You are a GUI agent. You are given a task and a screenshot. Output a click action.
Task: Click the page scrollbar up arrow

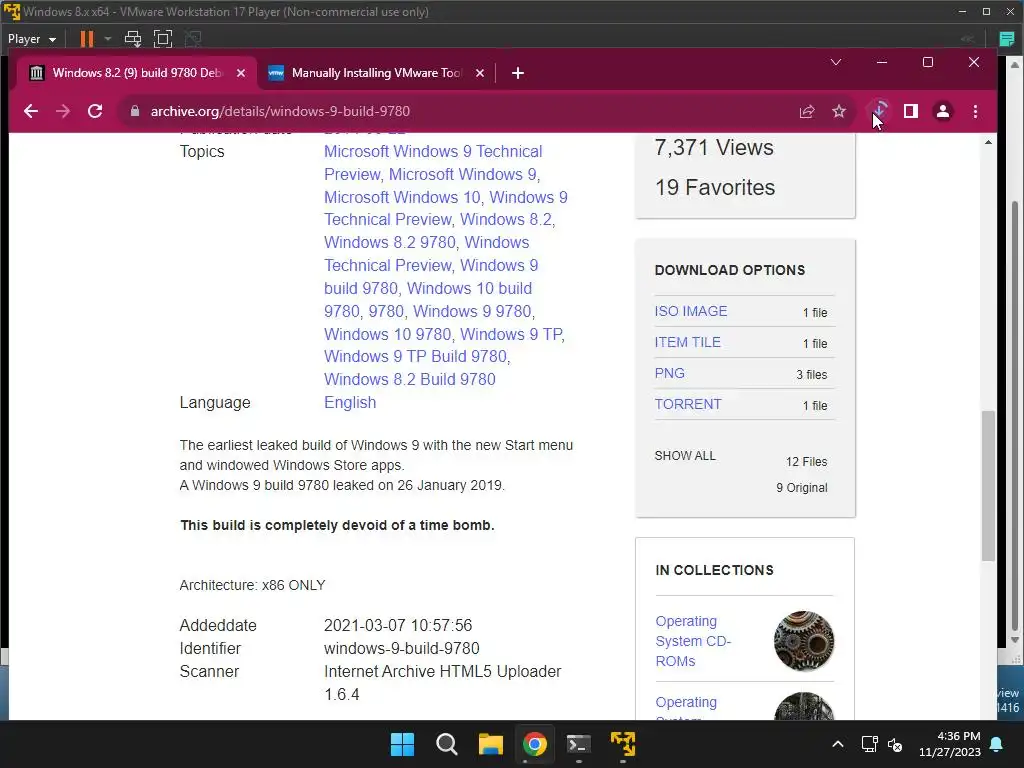tap(988, 142)
